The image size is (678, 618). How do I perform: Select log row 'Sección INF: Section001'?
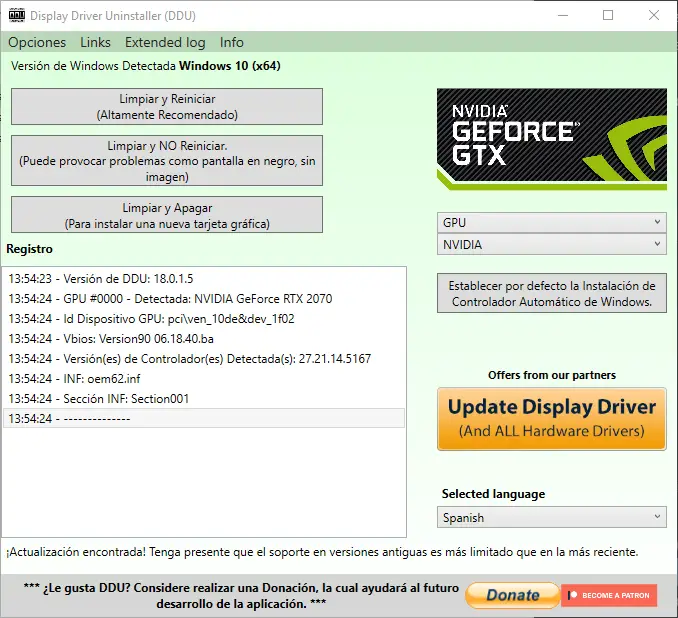204,399
